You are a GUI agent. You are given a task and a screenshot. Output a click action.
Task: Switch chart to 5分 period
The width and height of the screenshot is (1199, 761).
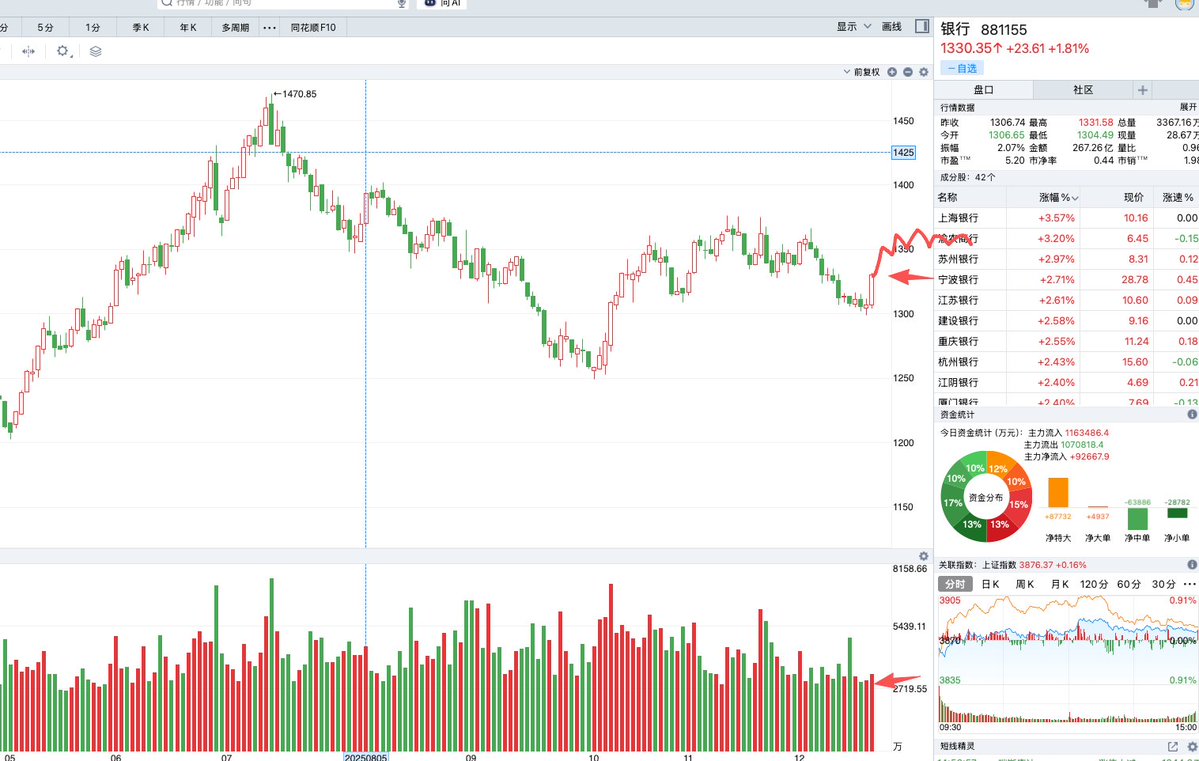point(46,28)
